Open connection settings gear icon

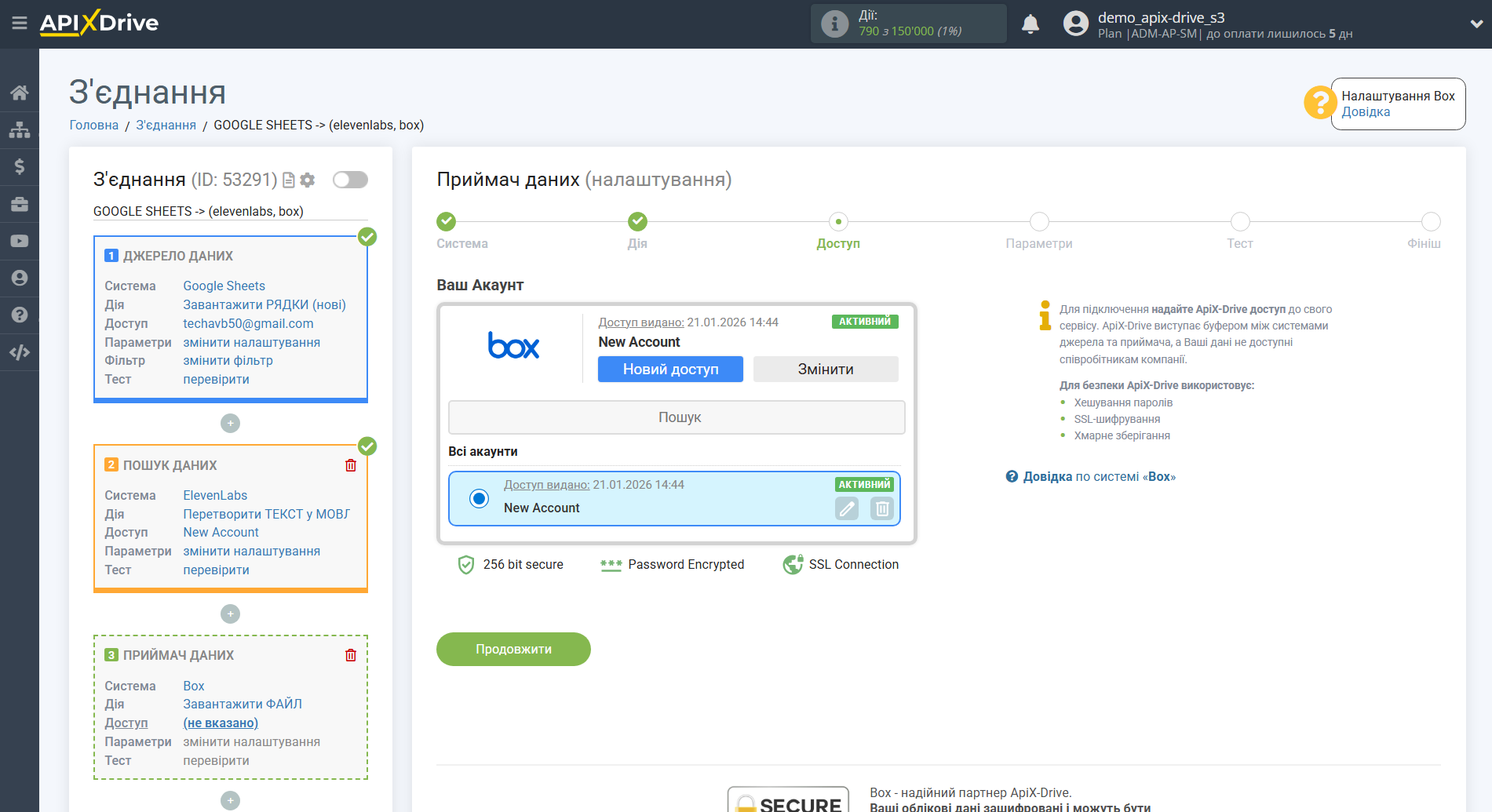coord(308,180)
